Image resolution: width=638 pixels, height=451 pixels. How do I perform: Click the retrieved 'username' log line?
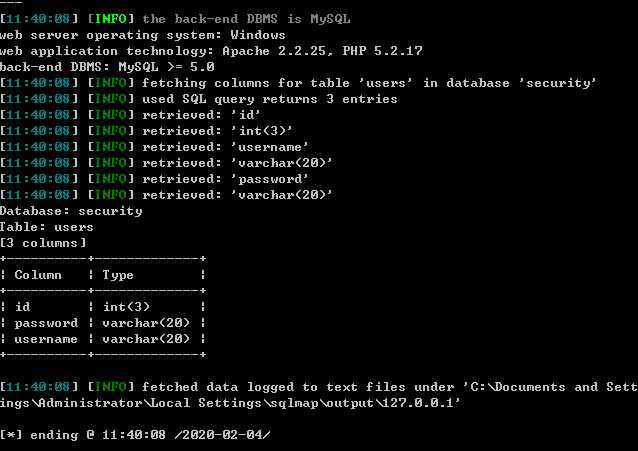coord(154,147)
